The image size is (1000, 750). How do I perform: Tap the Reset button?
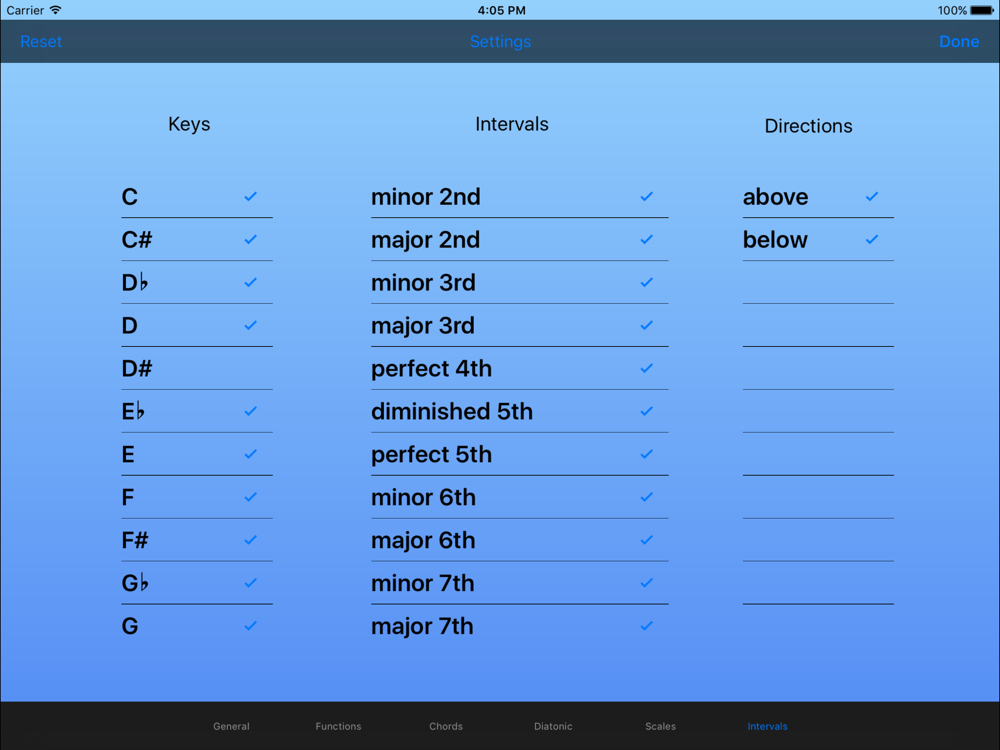[41, 41]
